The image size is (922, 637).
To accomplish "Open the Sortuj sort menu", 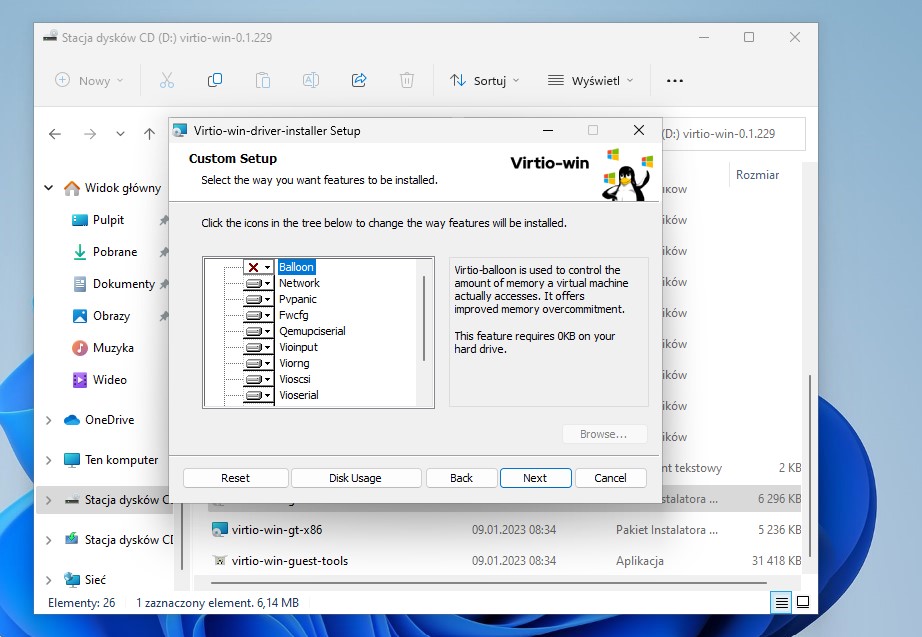I will [x=484, y=80].
